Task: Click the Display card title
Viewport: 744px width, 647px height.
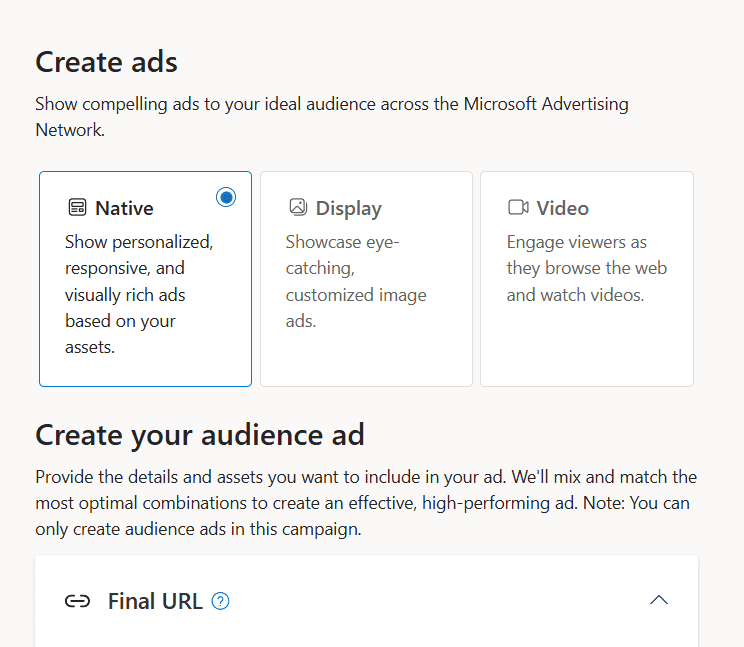Action: 349,209
